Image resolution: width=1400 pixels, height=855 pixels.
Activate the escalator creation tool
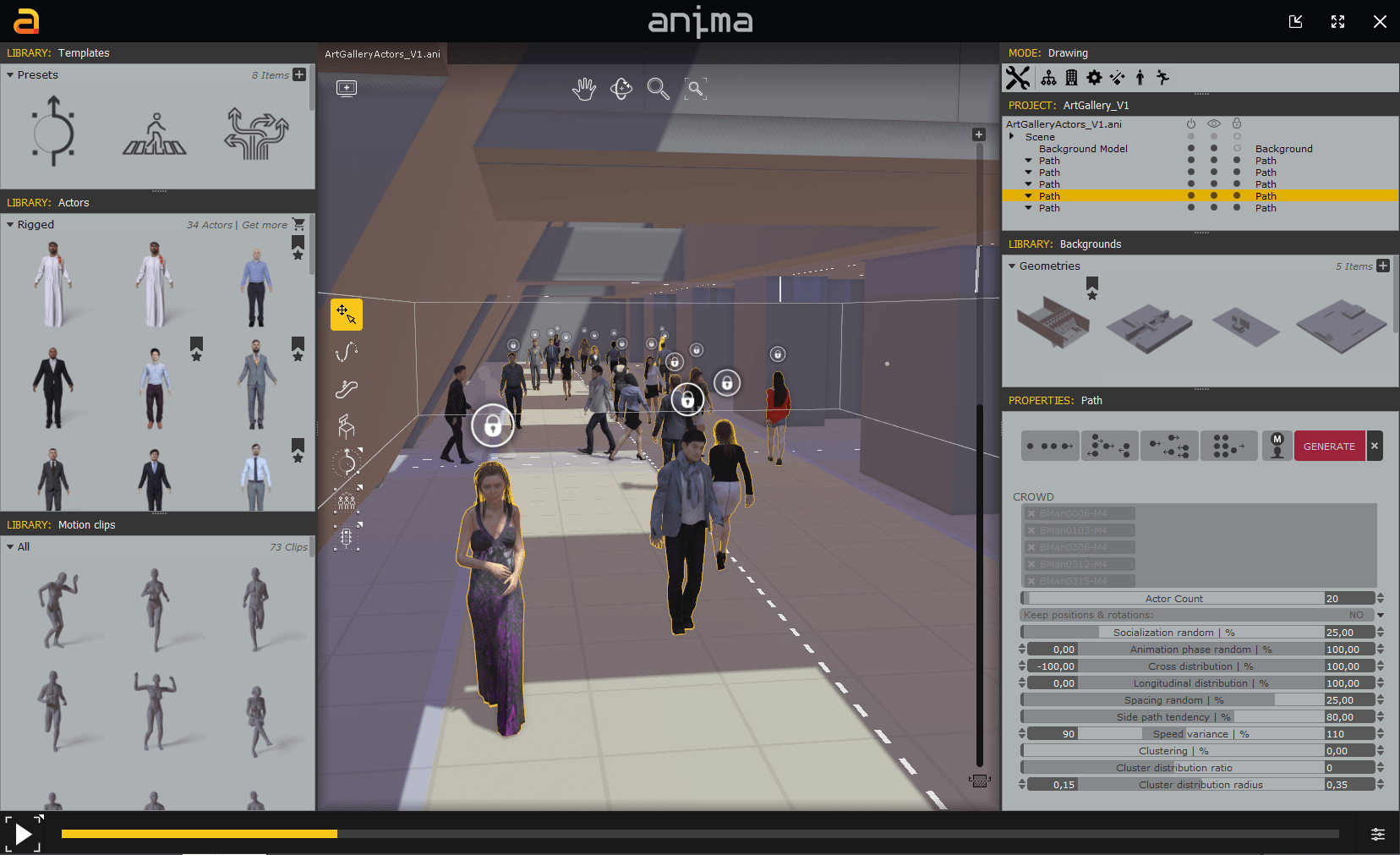(x=347, y=389)
